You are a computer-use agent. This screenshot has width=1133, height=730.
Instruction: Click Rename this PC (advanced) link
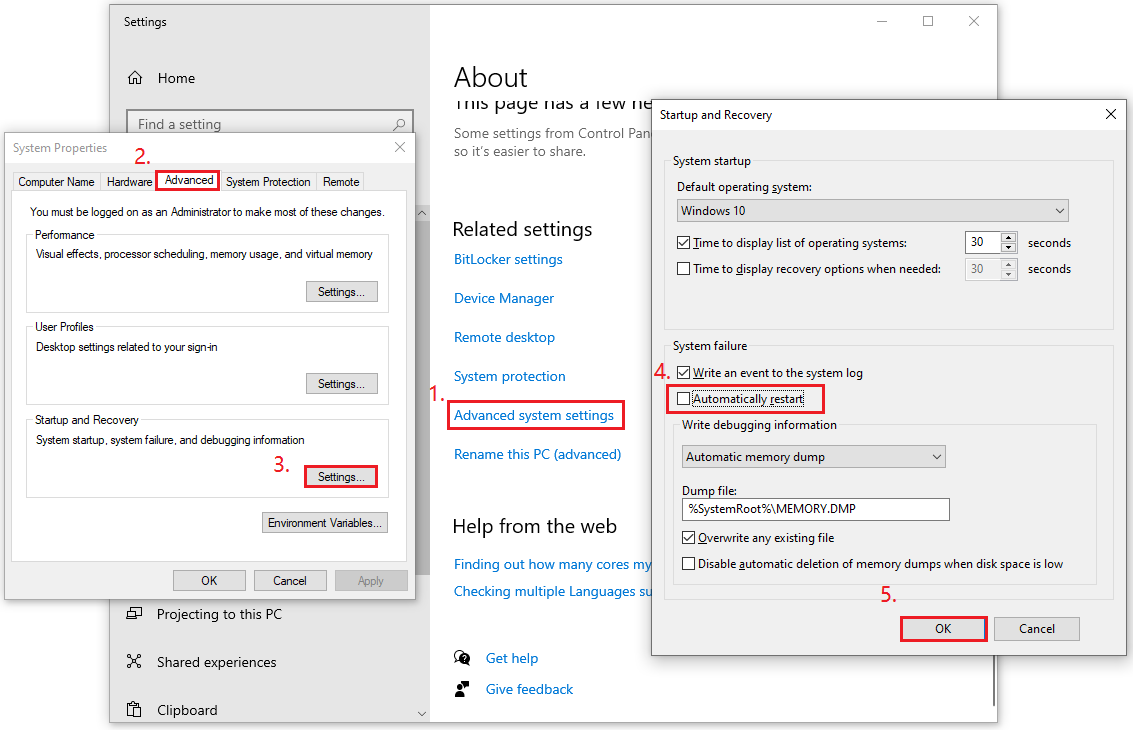538,455
